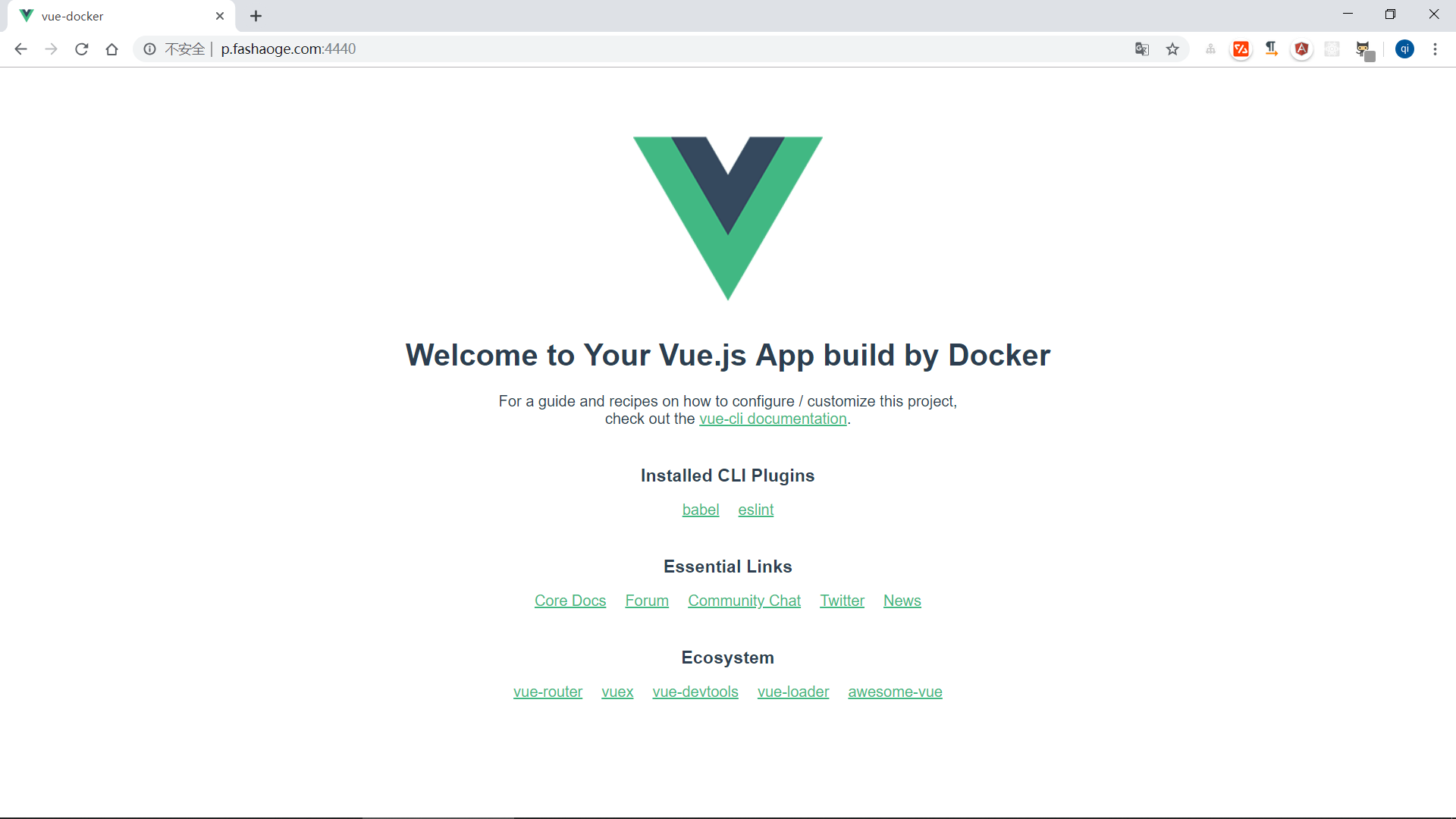Open the translate page icon
Image resolution: width=1456 pixels, height=819 pixels.
point(1142,49)
